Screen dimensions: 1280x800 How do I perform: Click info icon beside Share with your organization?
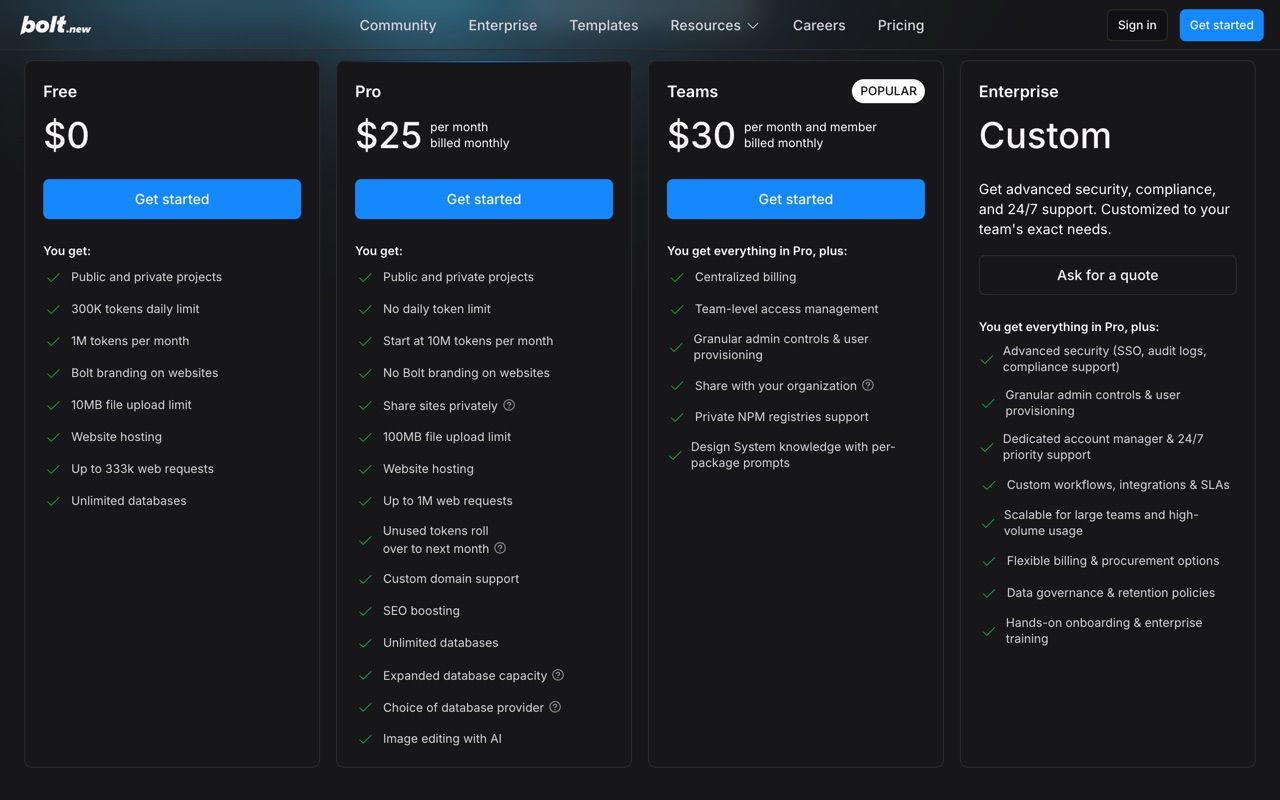(x=868, y=385)
